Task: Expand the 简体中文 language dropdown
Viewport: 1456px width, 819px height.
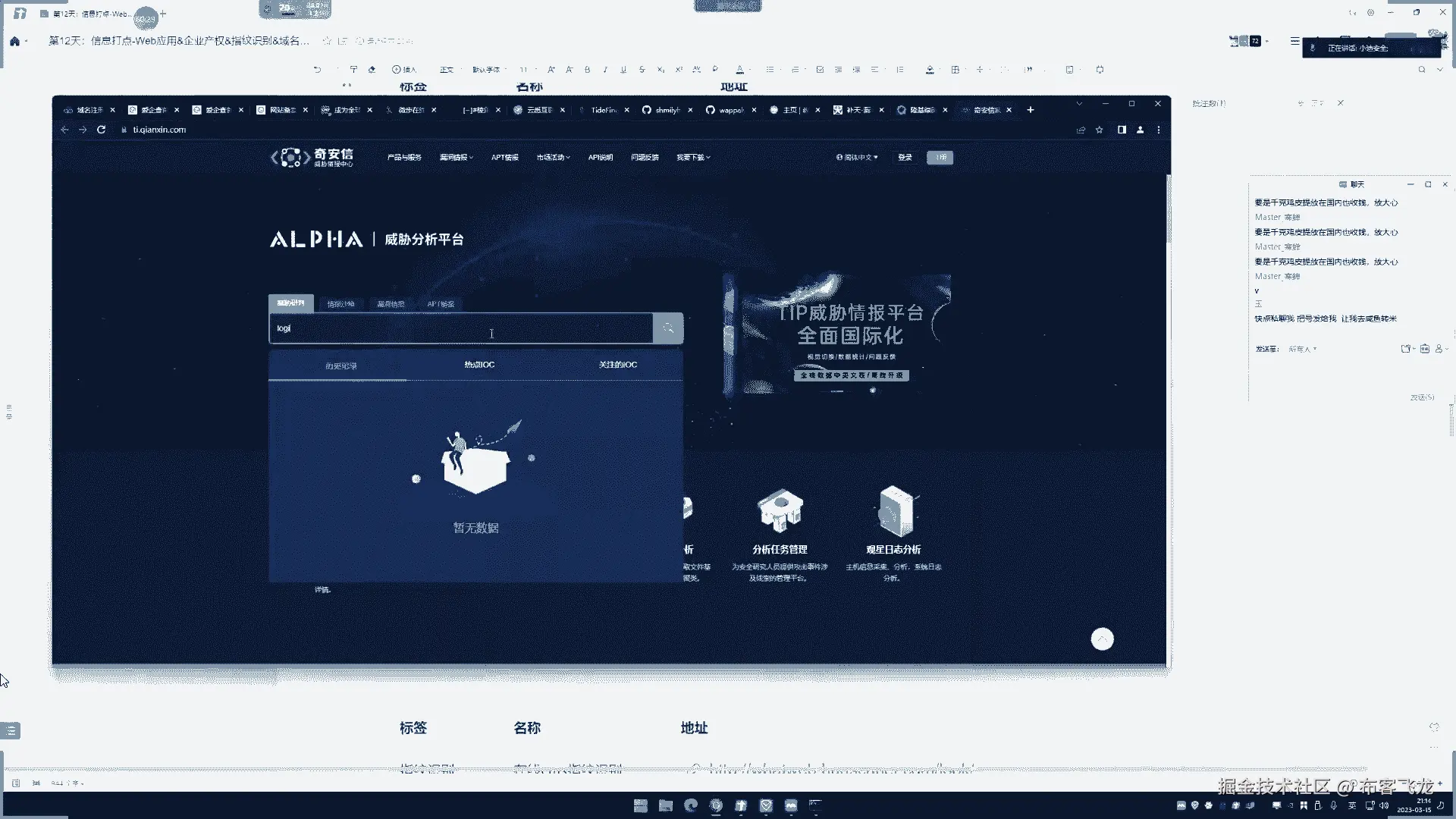Action: click(x=857, y=158)
